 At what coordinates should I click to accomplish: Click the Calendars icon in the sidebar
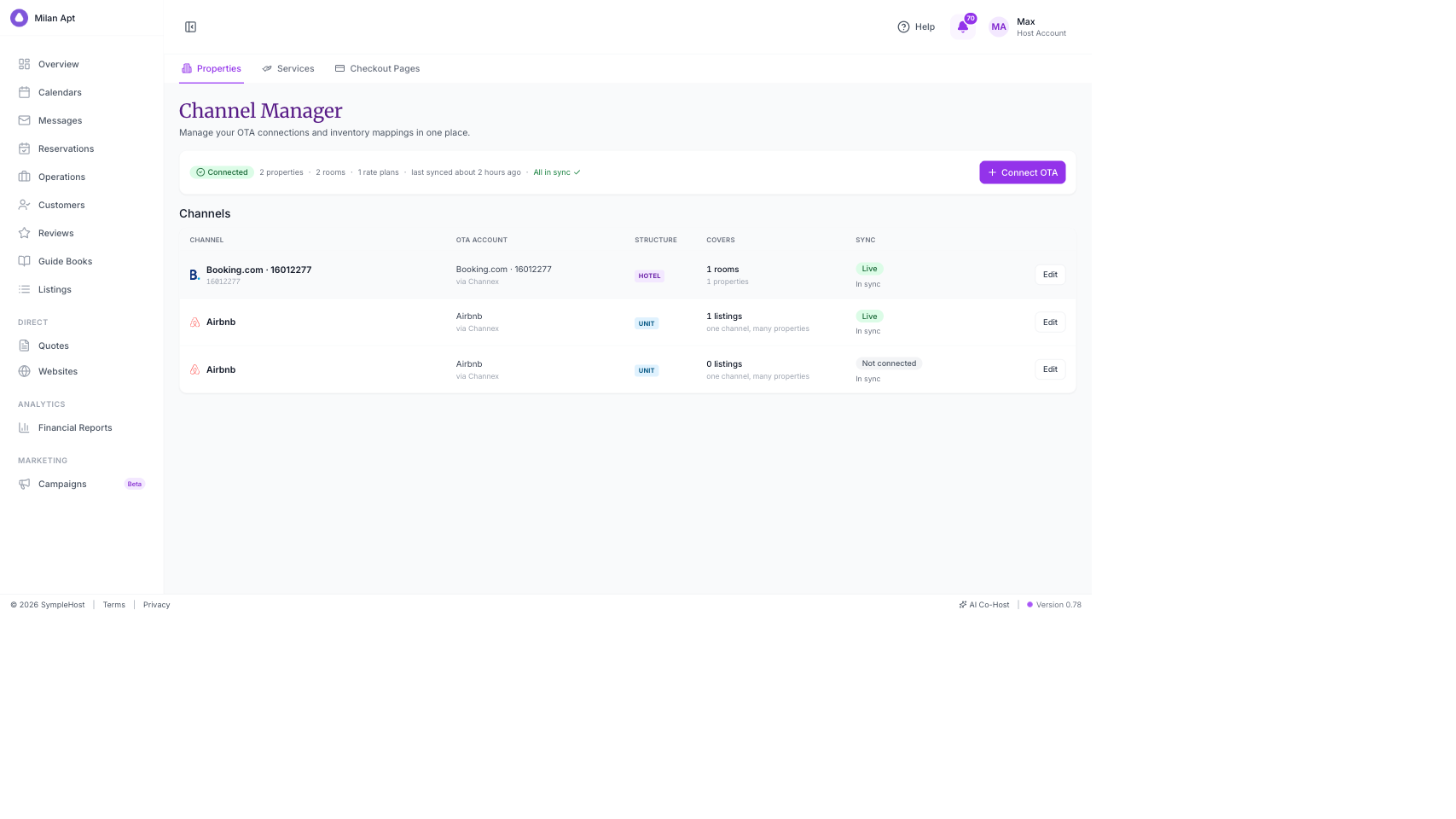tap(24, 92)
